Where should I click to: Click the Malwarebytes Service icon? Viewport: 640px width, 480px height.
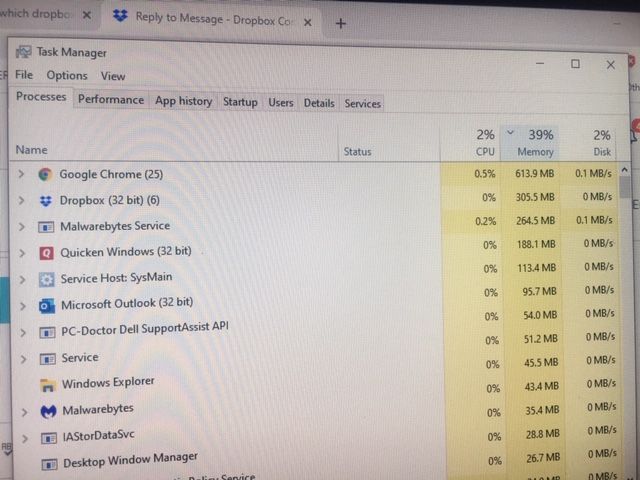pyautogui.click(x=46, y=227)
